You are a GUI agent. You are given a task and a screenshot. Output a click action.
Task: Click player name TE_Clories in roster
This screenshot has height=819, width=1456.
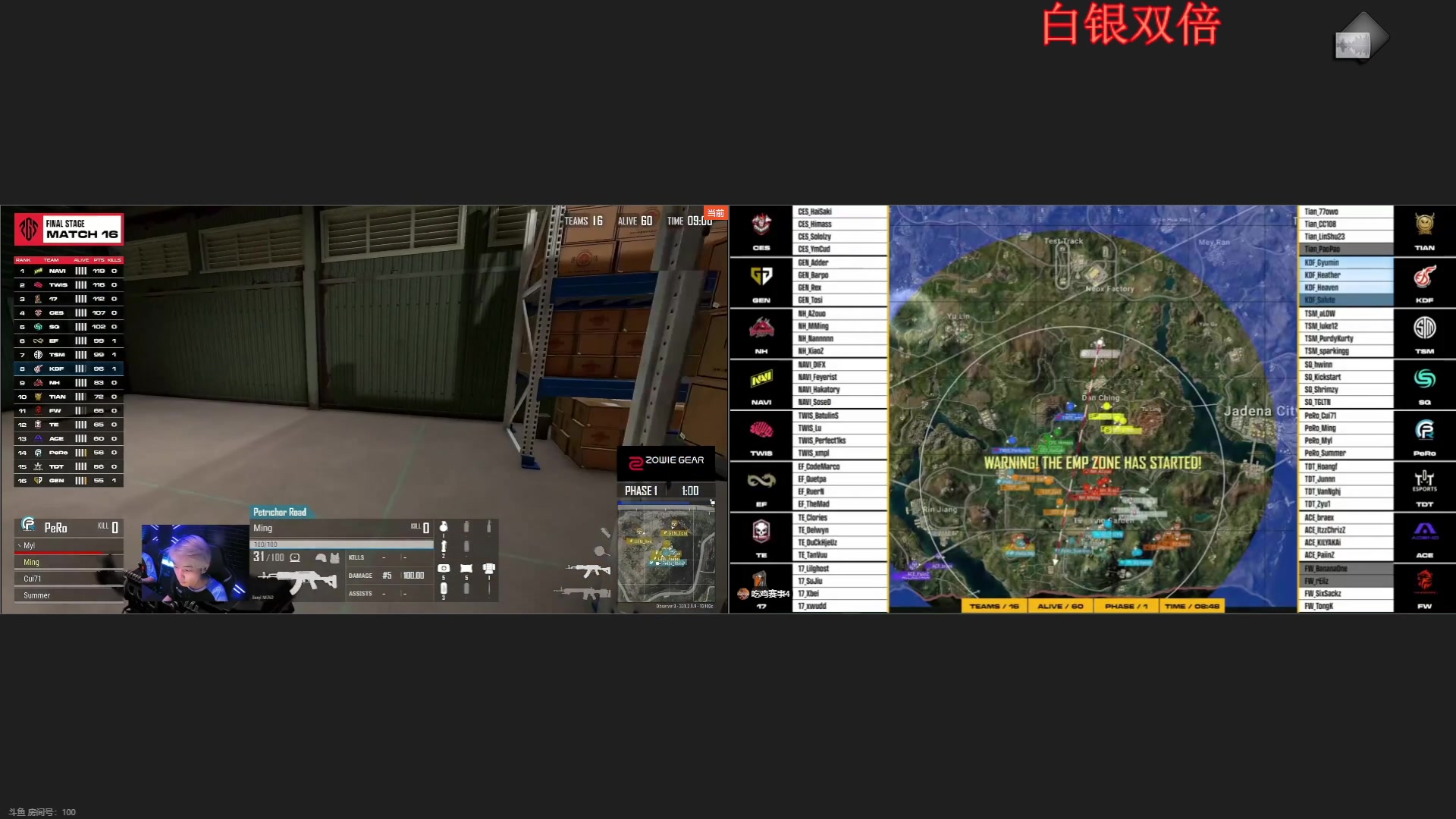tap(813, 518)
